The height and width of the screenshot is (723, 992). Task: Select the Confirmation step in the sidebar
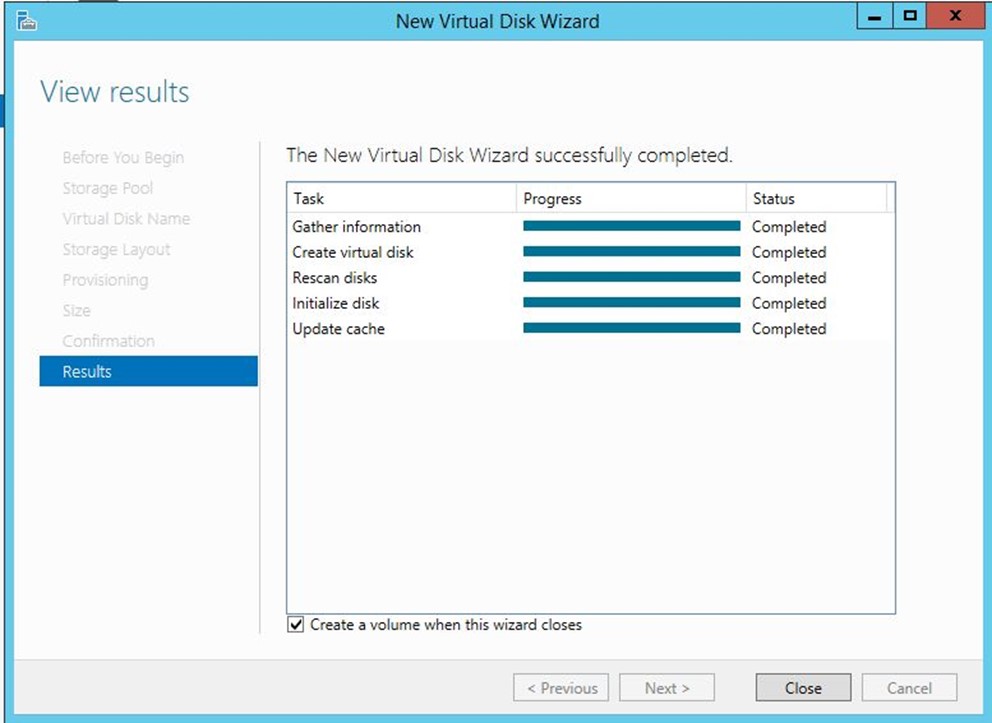[x=108, y=341]
